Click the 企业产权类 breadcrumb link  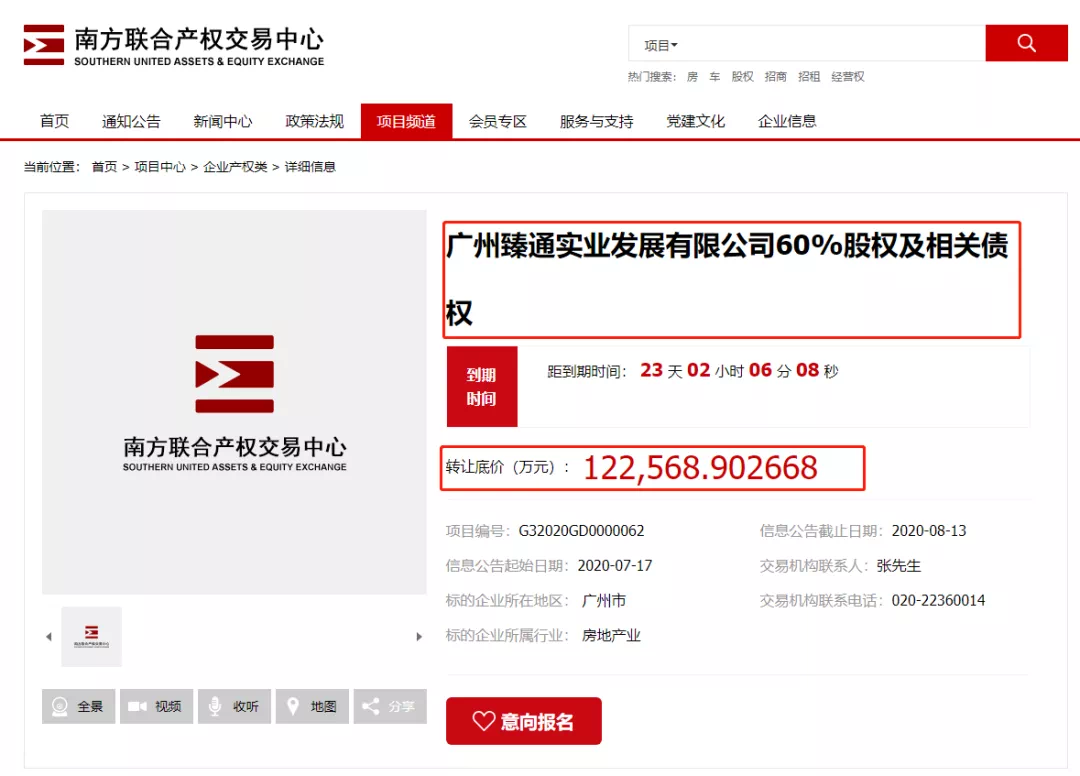click(x=235, y=167)
